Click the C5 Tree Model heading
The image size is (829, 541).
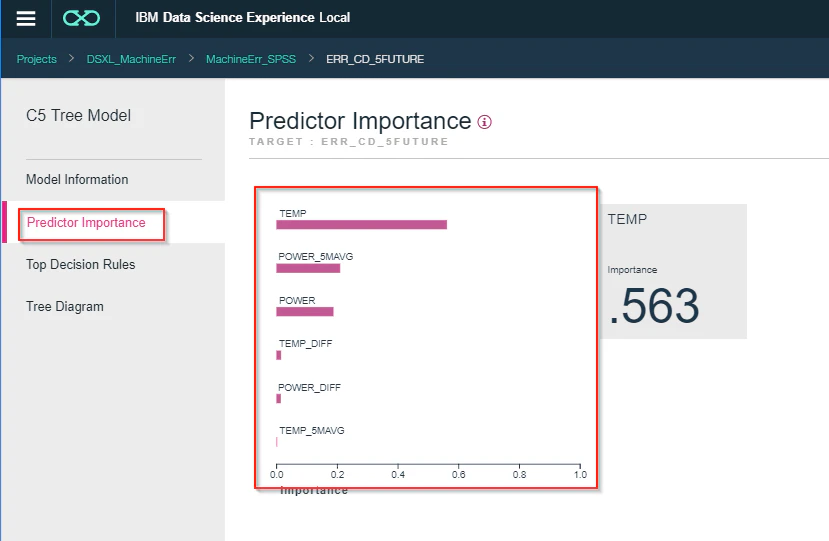click(78, 115)
